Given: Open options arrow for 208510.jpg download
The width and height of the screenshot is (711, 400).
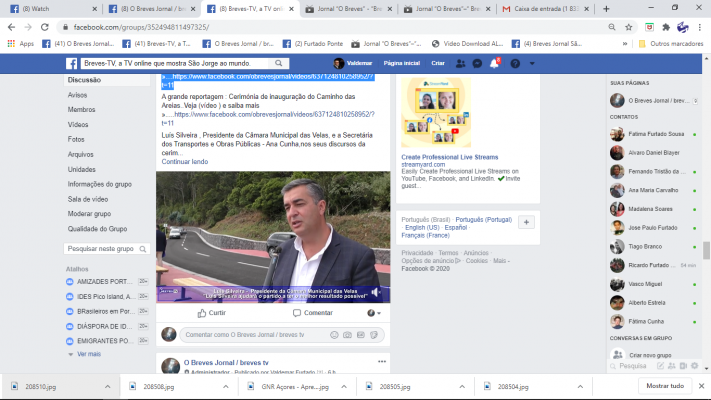Looking at the screenshot, I should pyautogui.click(x=111, y=386).
